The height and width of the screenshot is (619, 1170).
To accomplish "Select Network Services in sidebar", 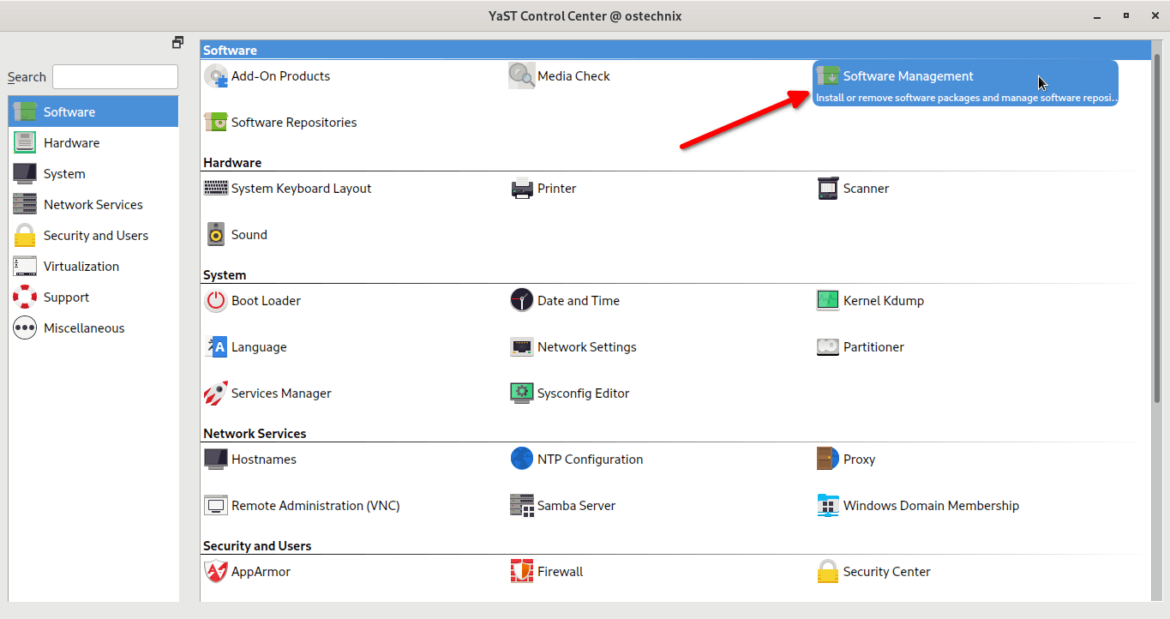I will (x=93, y=204).
